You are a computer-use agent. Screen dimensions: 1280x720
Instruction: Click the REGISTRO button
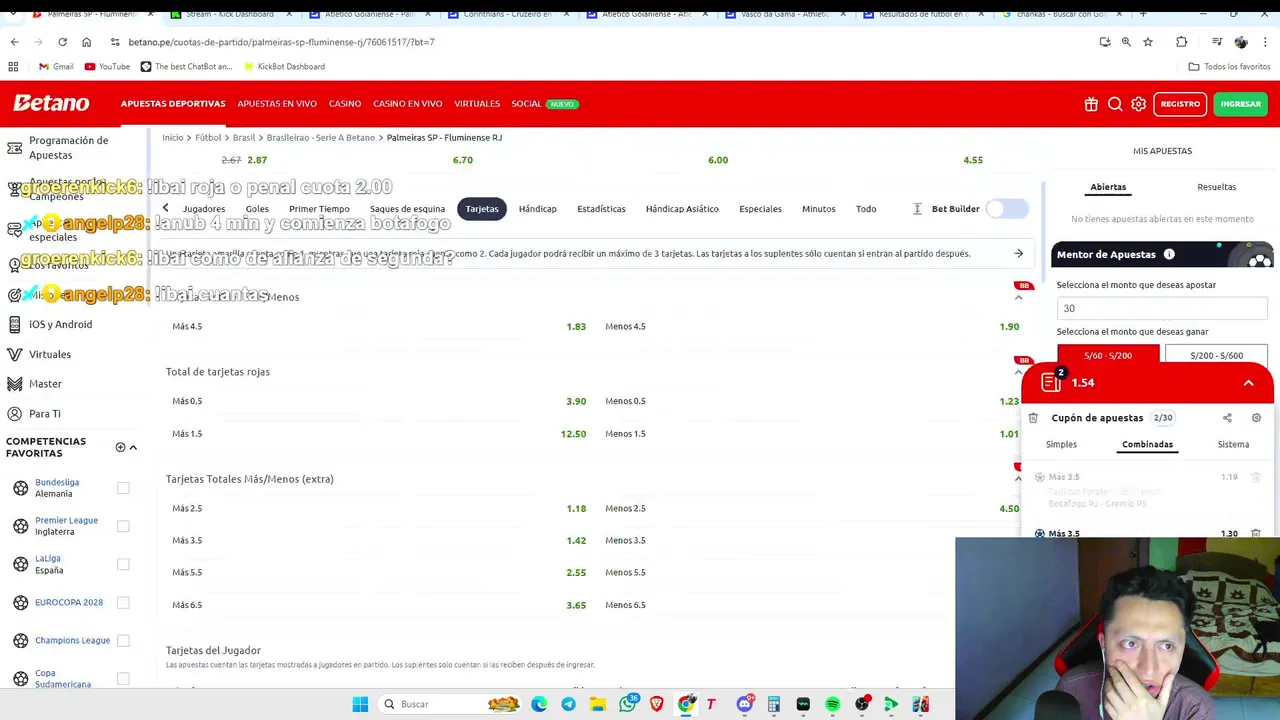[x=1180, y=104]
